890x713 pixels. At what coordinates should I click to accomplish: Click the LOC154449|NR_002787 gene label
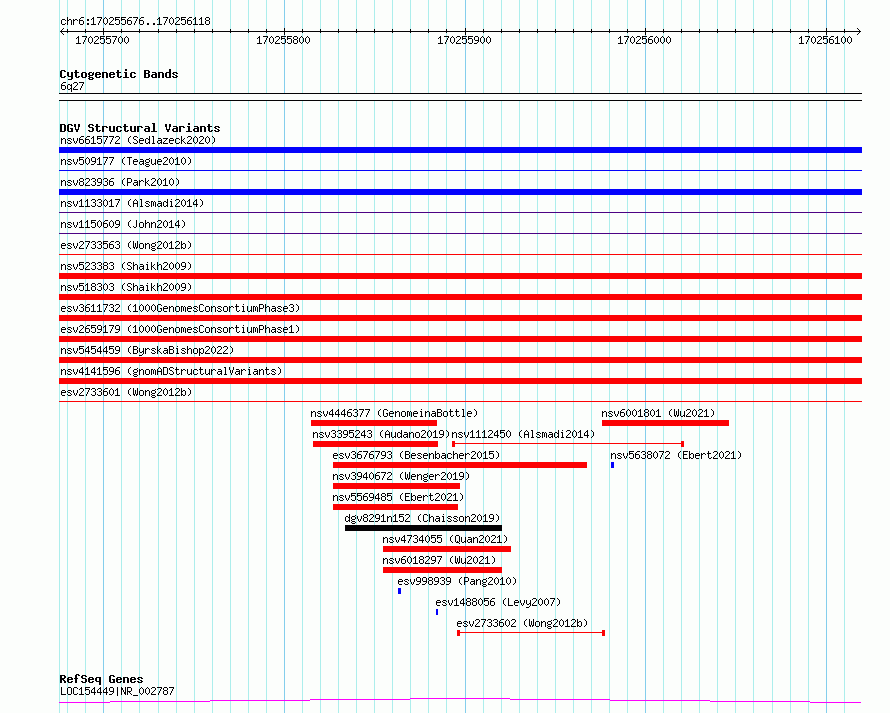point(117,691)
